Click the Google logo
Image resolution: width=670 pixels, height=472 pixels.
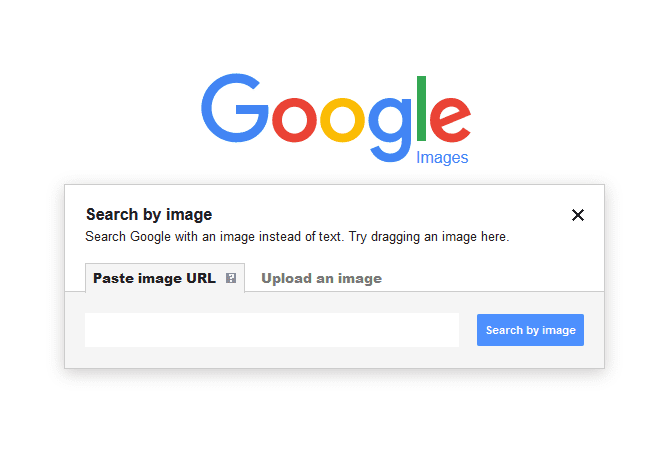[336, 119]
